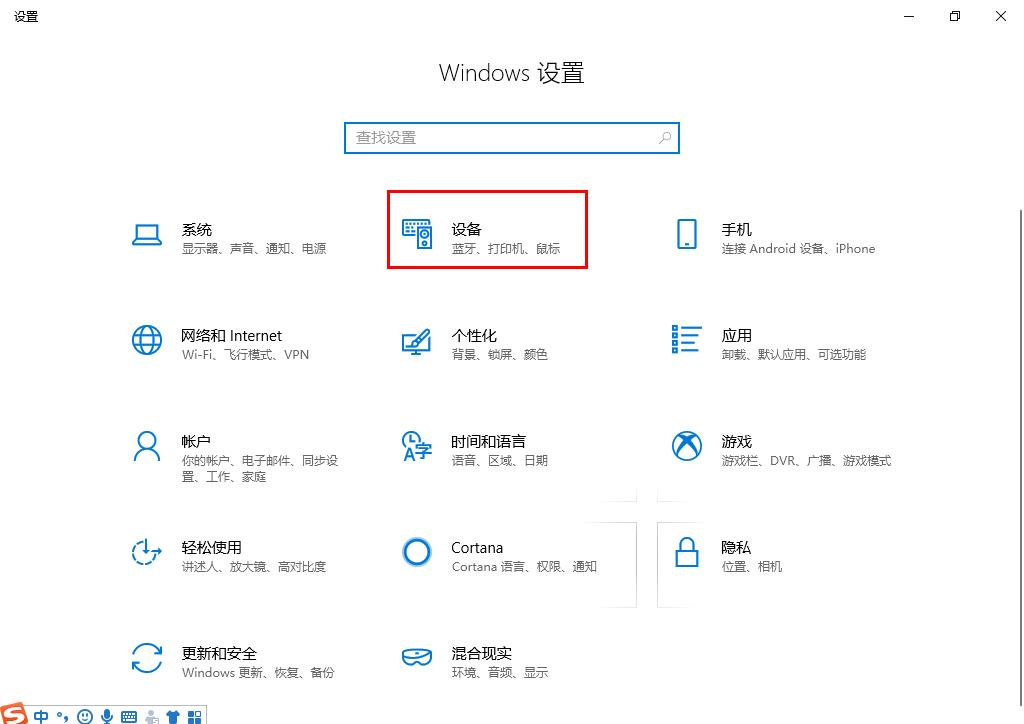The image size is (1024, 724).
Task: Restore down the 设置 window
Action: (x=955, y=16)
